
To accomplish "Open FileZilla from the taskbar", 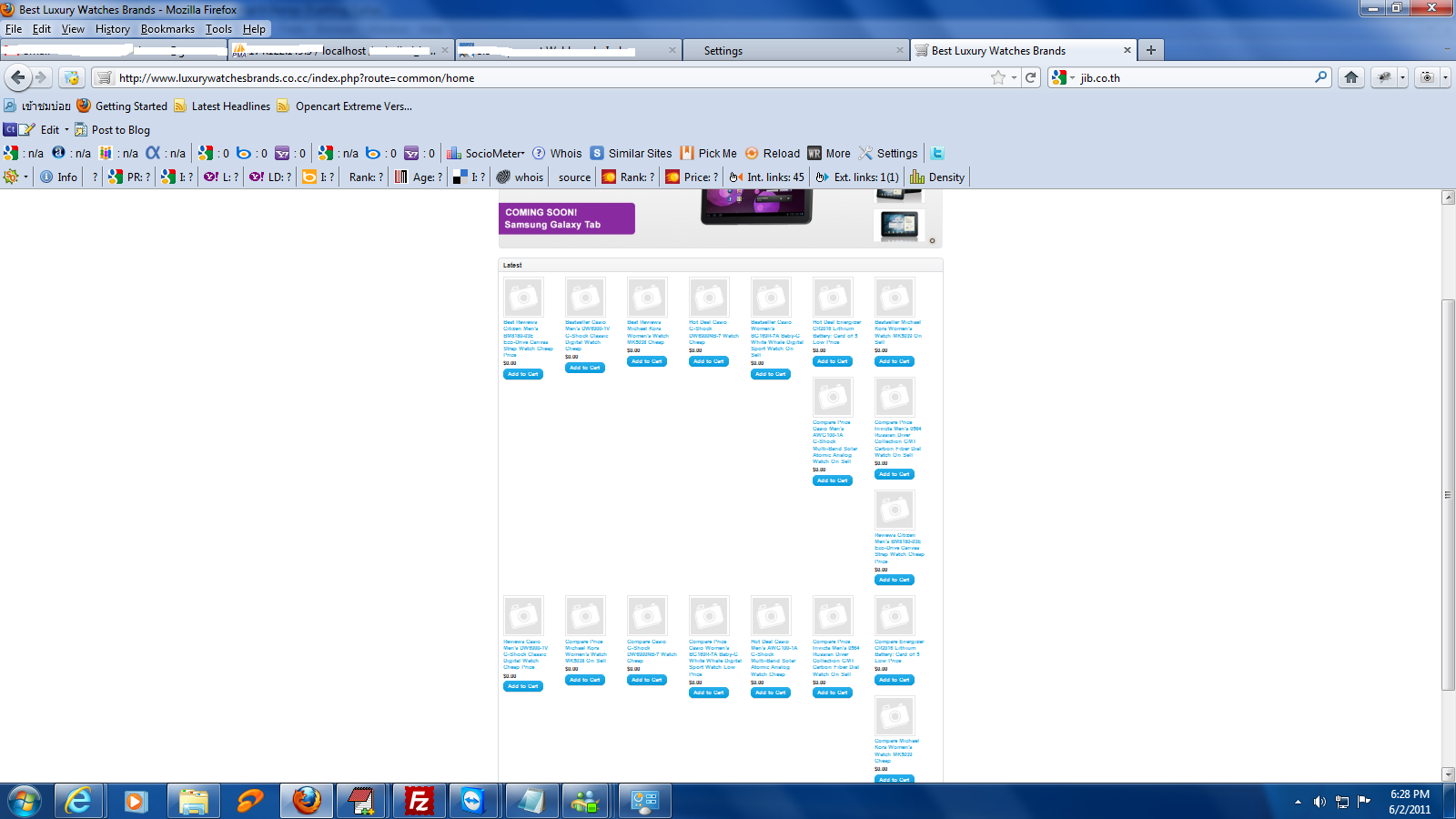I will coord(419,801).
